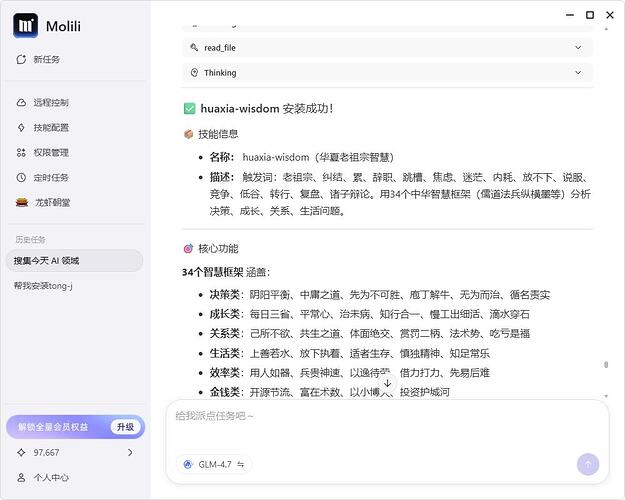Click the user icon beside 个人中心
Image resolution: width=625 pixels, height=500 pixels.
[x=21, y=478]
